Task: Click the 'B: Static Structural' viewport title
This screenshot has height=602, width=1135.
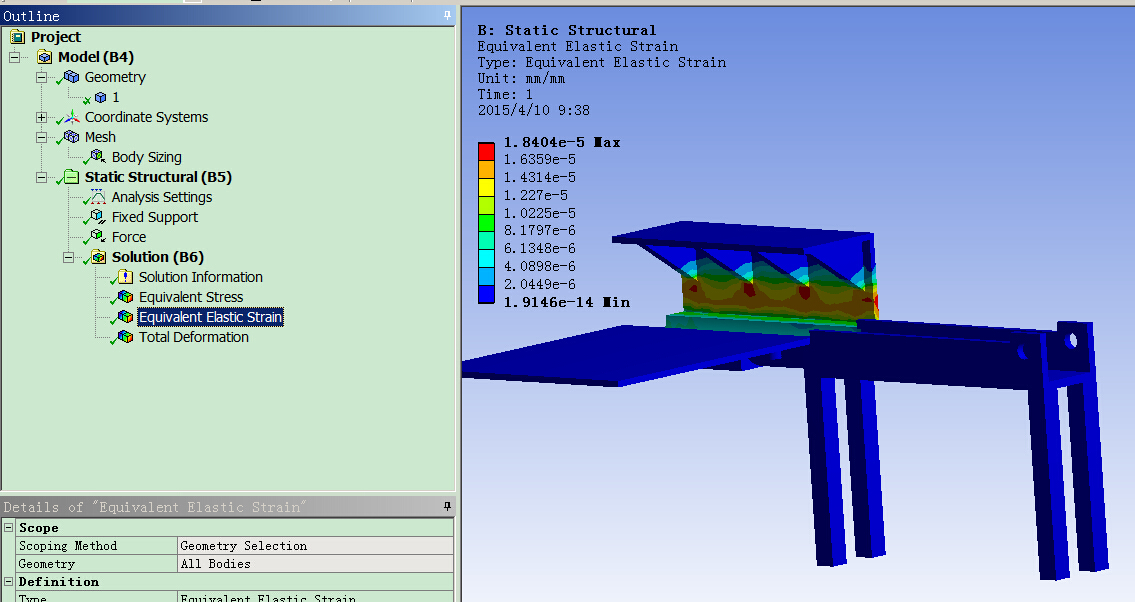Action: point(567,30)
